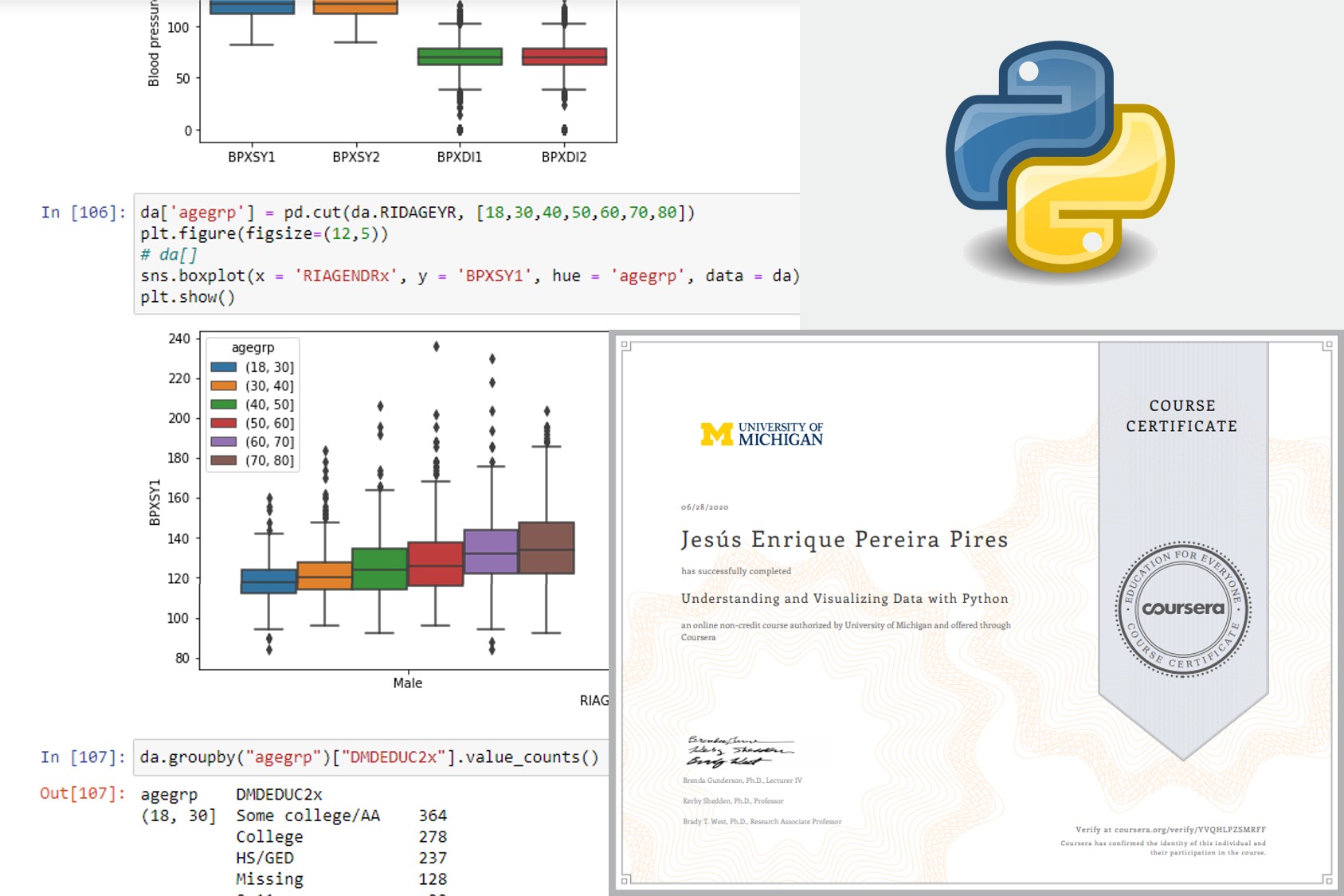Click the Kerby Shedden signature name
Screen dimensions: 1344x896
pyautogui.click(x=733, y=800)
